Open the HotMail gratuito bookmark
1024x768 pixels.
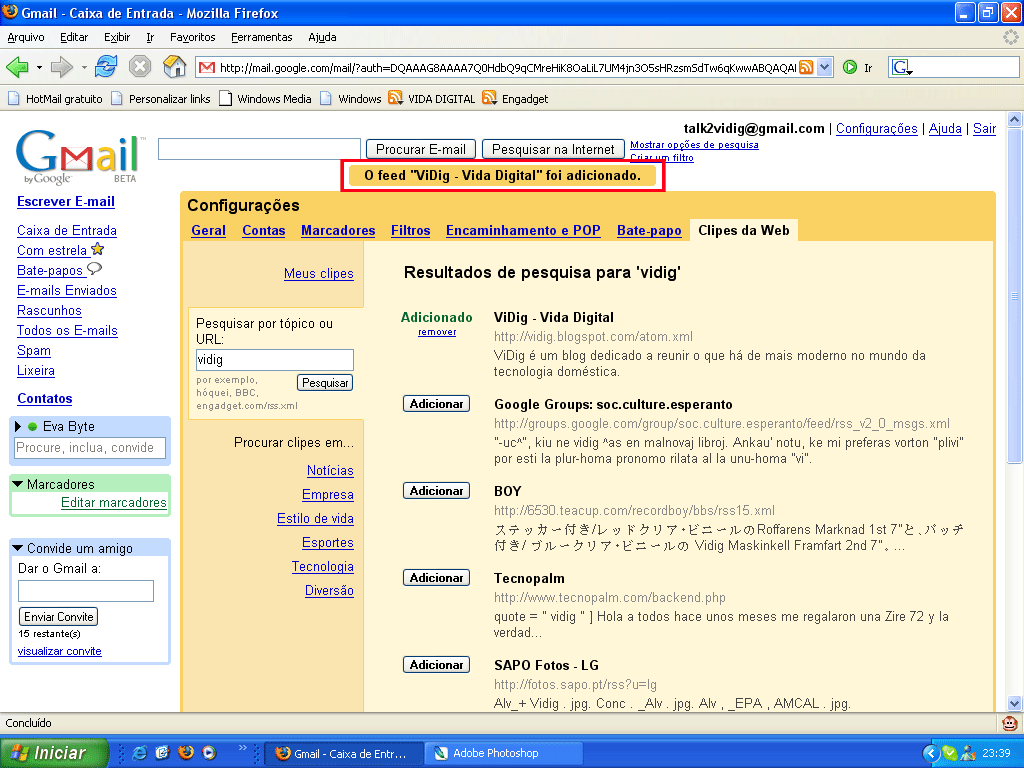[x=56, y=99]
